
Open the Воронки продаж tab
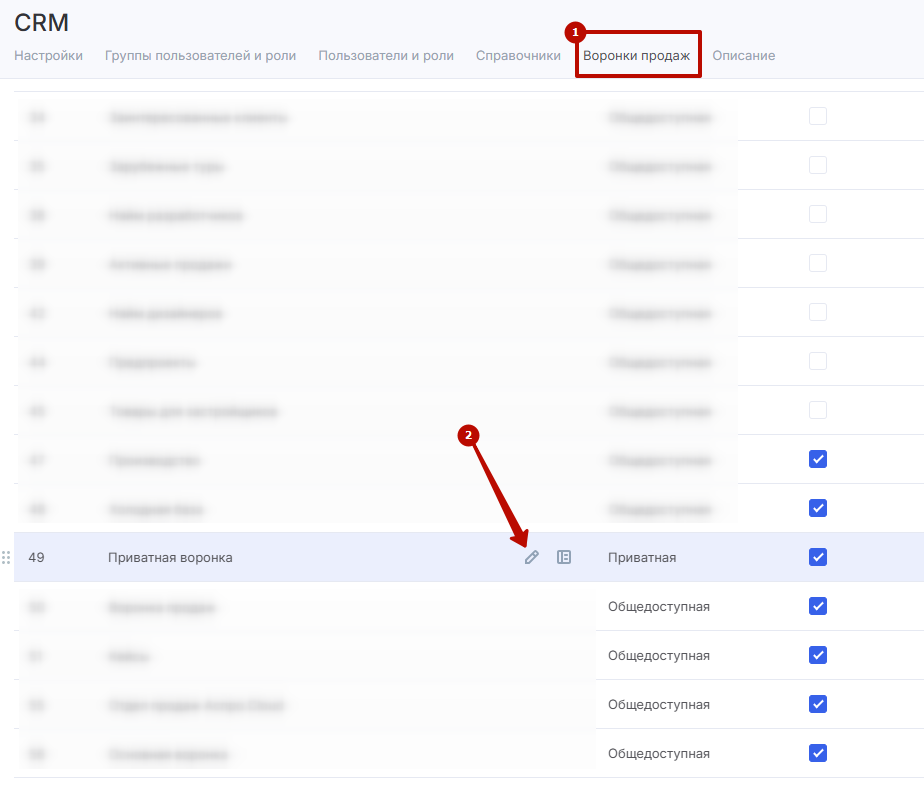[x=637, y=56]
